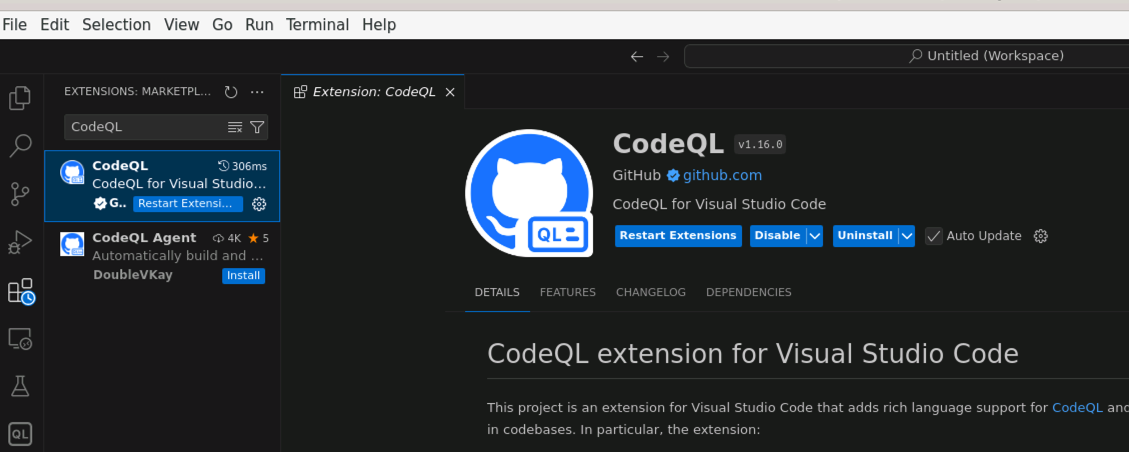Image resolution: width=1129 pixels, height=452 pixels.
Task: Click the v1.16.0 version badge
Action: [x=760, y=145]
